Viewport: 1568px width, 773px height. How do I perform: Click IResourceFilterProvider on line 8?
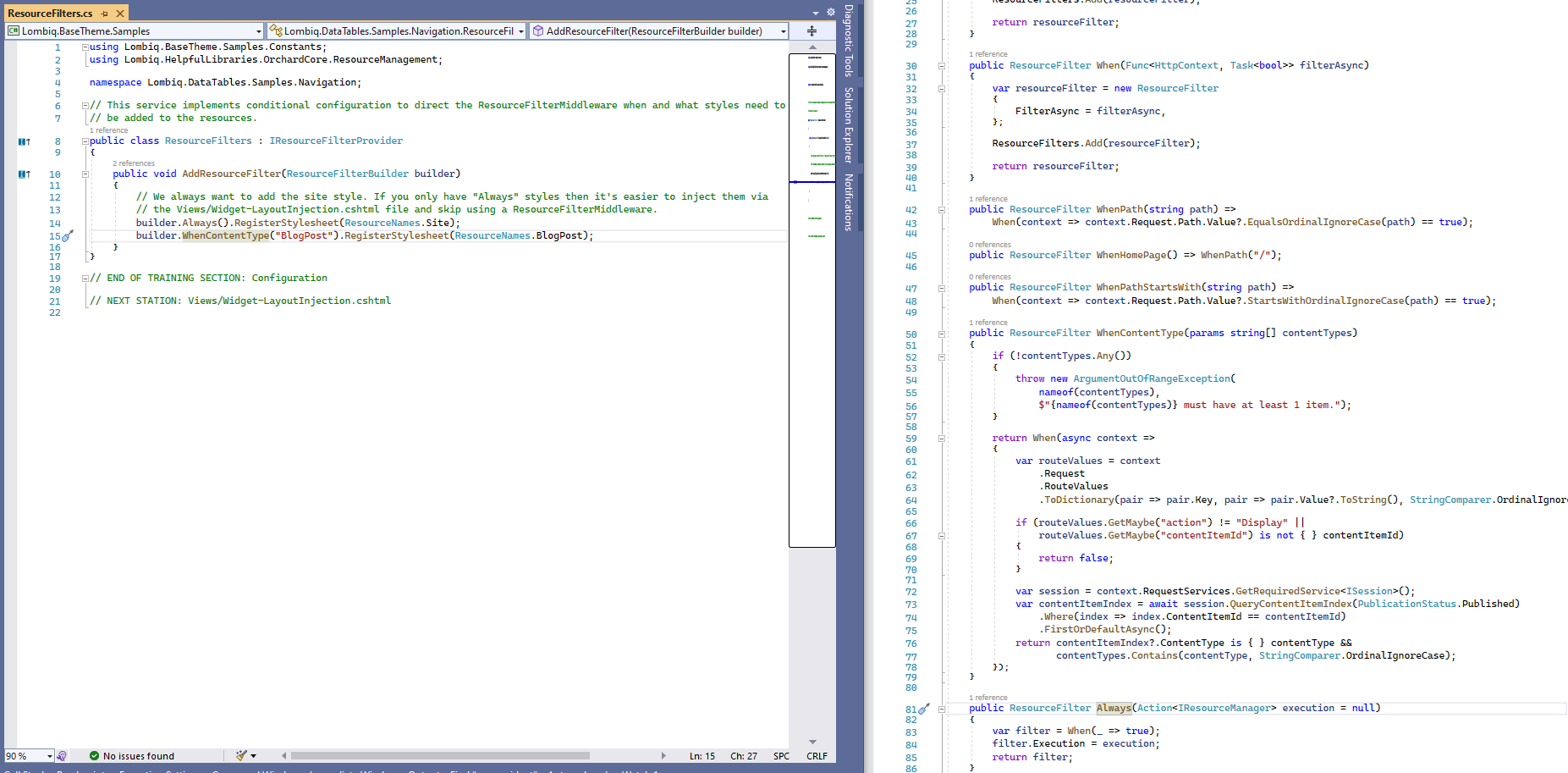(336, 141)
